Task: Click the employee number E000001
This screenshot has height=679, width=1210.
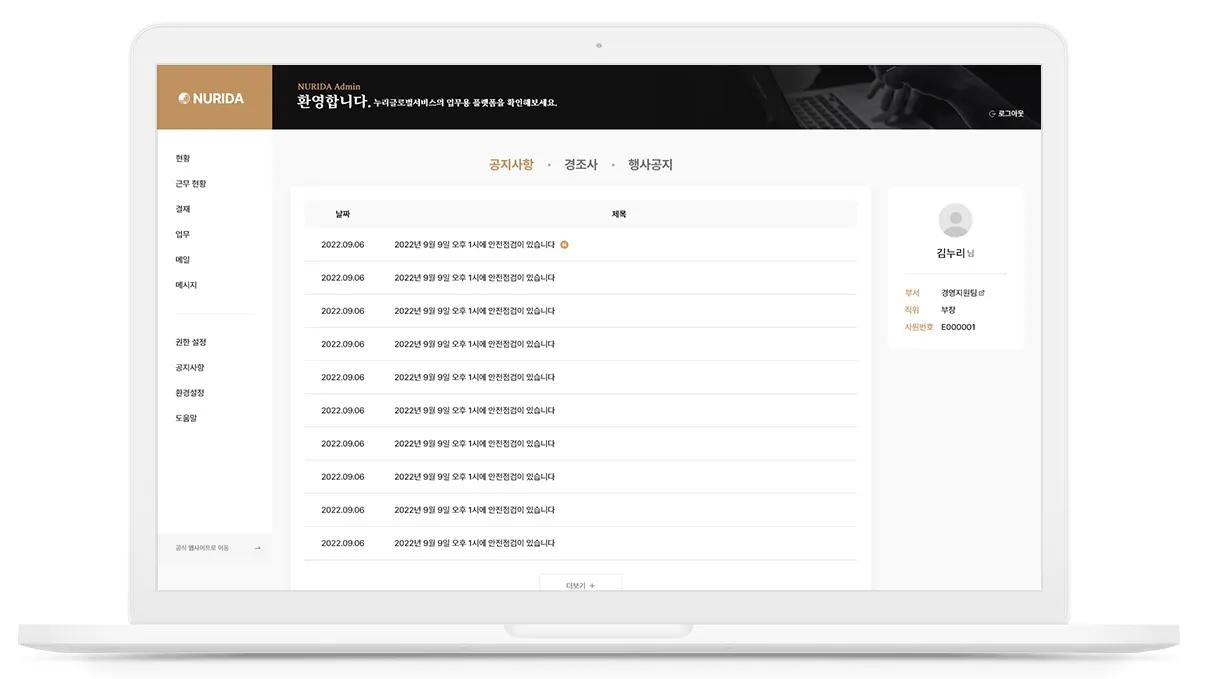Action: (x=958, y=327)
